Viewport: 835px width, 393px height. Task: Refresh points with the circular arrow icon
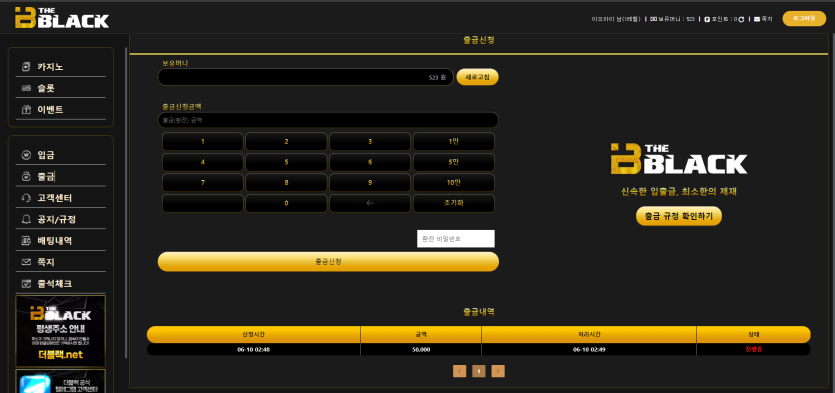coord(741,19)
